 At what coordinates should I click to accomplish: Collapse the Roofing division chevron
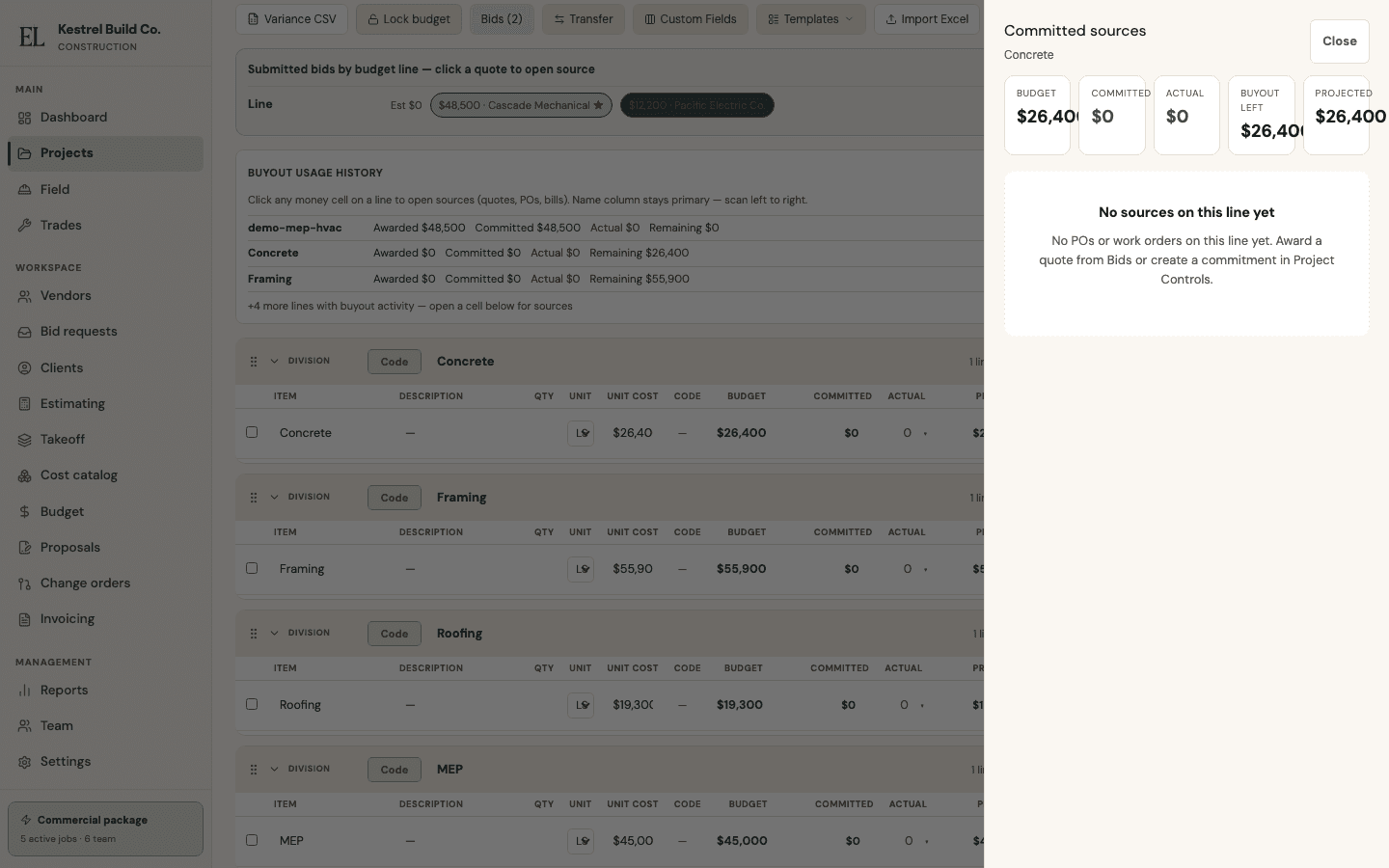tap(274, 634)
